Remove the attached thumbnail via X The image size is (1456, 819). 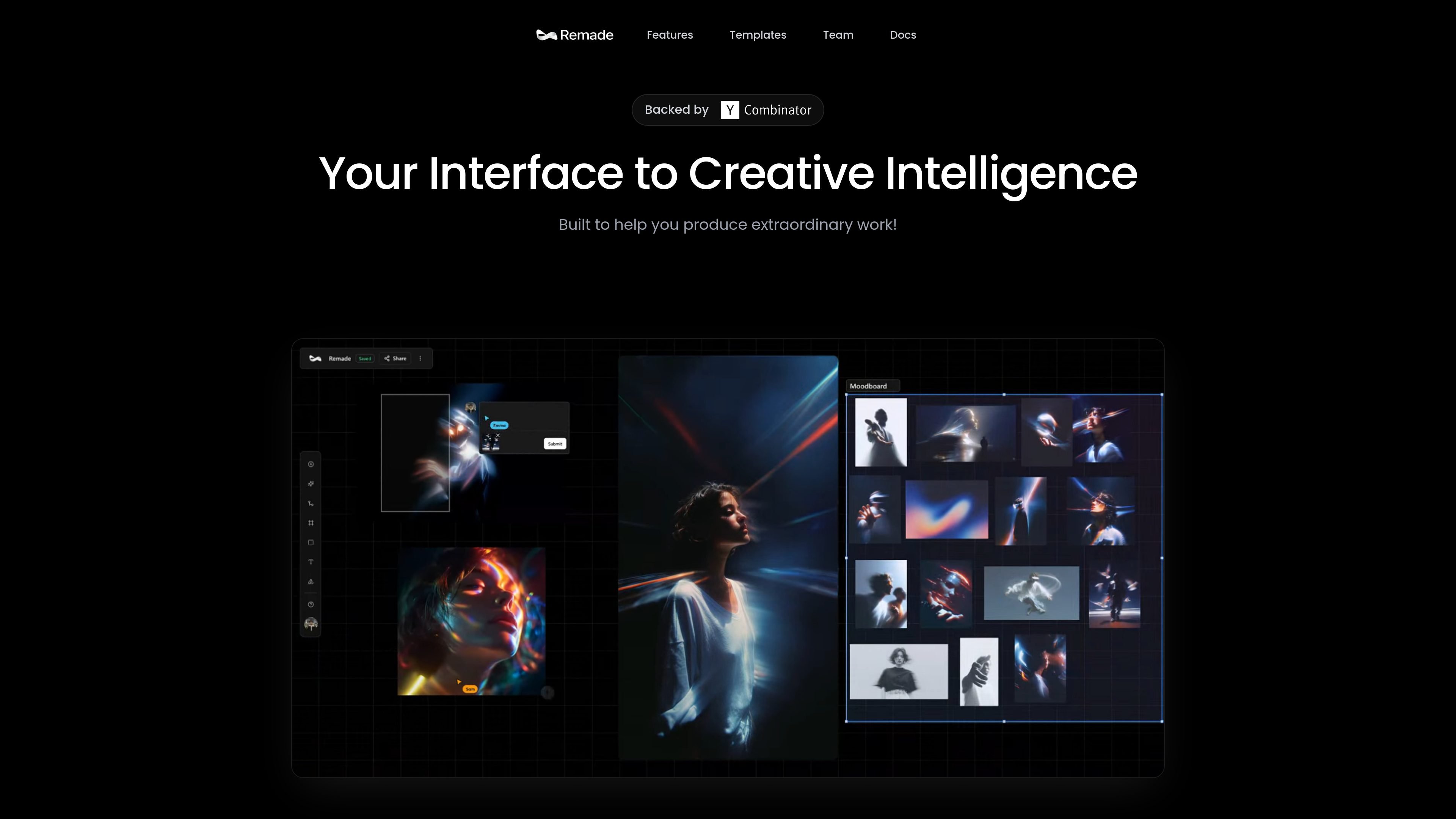497,435
